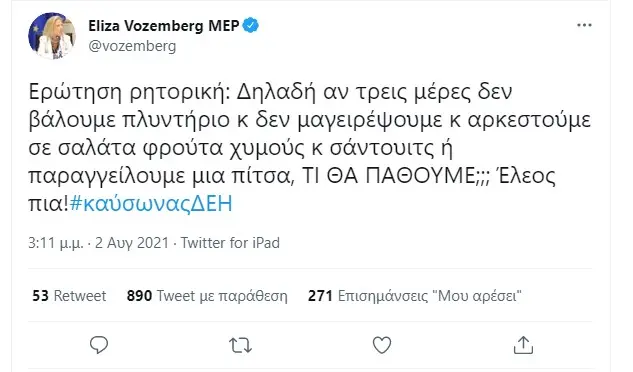Click the 2 Αυγ 2021 date

click(x=132, y=243)
